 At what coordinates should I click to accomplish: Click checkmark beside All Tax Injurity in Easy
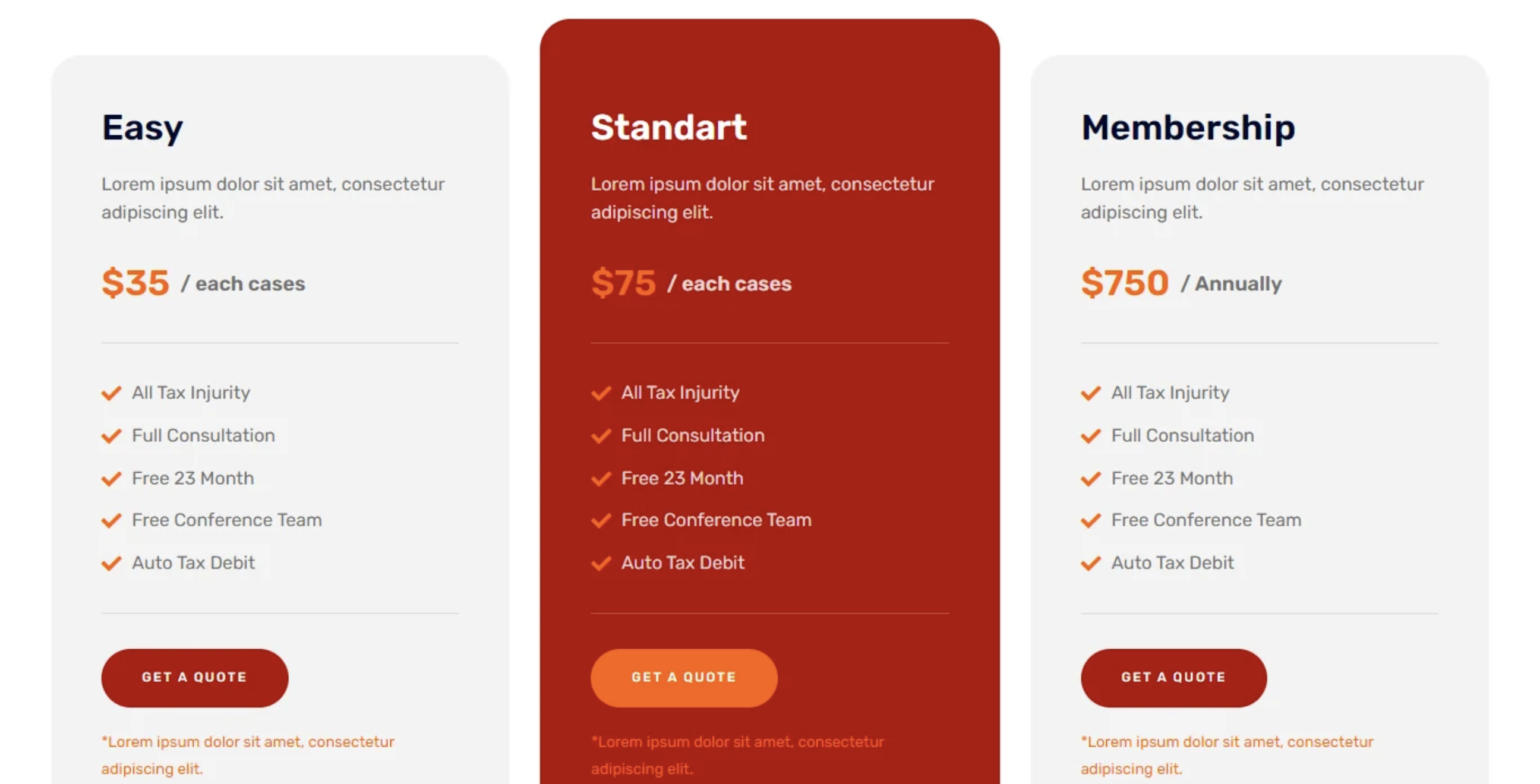pyautogui.click(x=111, y=393)
